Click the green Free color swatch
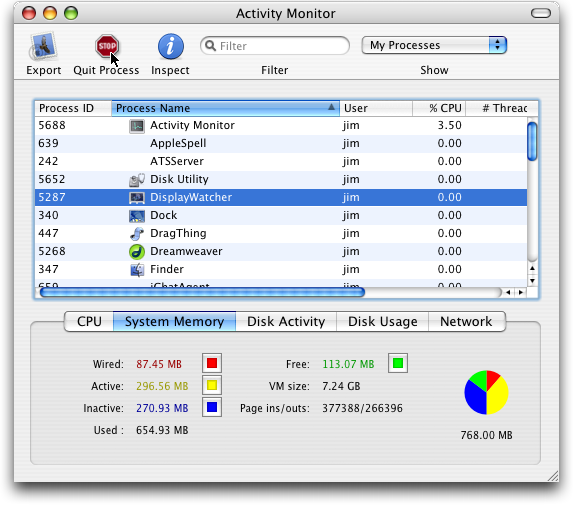Viewport: 573px width, 505px height. point(398,363)
